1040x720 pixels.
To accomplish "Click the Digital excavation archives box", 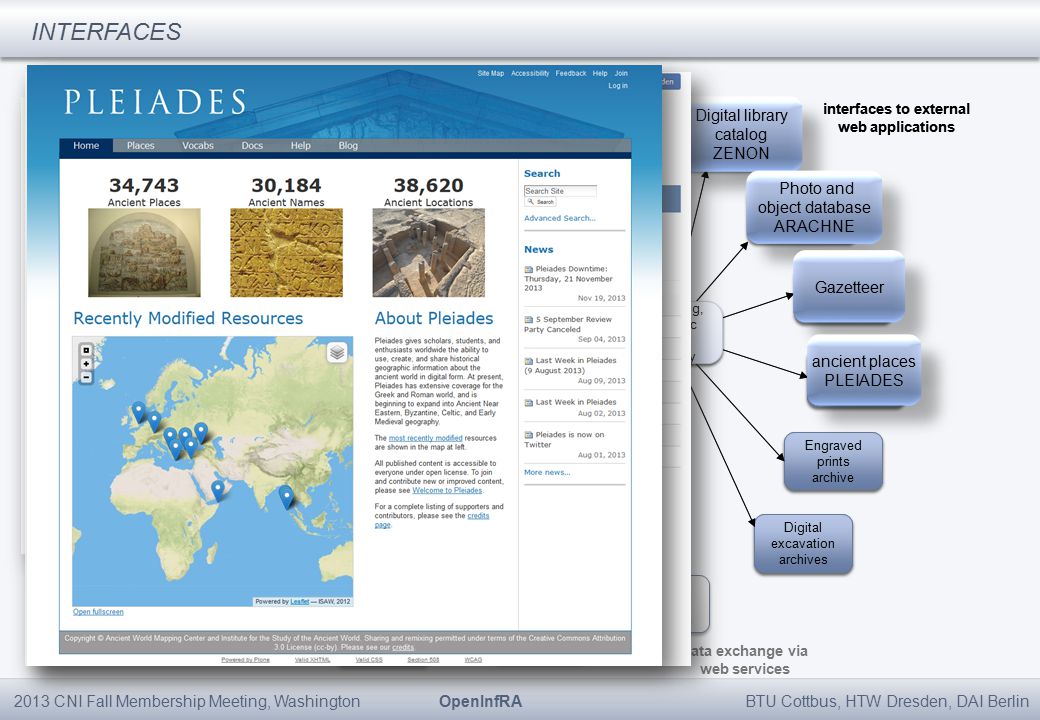I will pyautogui.click(x=803, y=544).
